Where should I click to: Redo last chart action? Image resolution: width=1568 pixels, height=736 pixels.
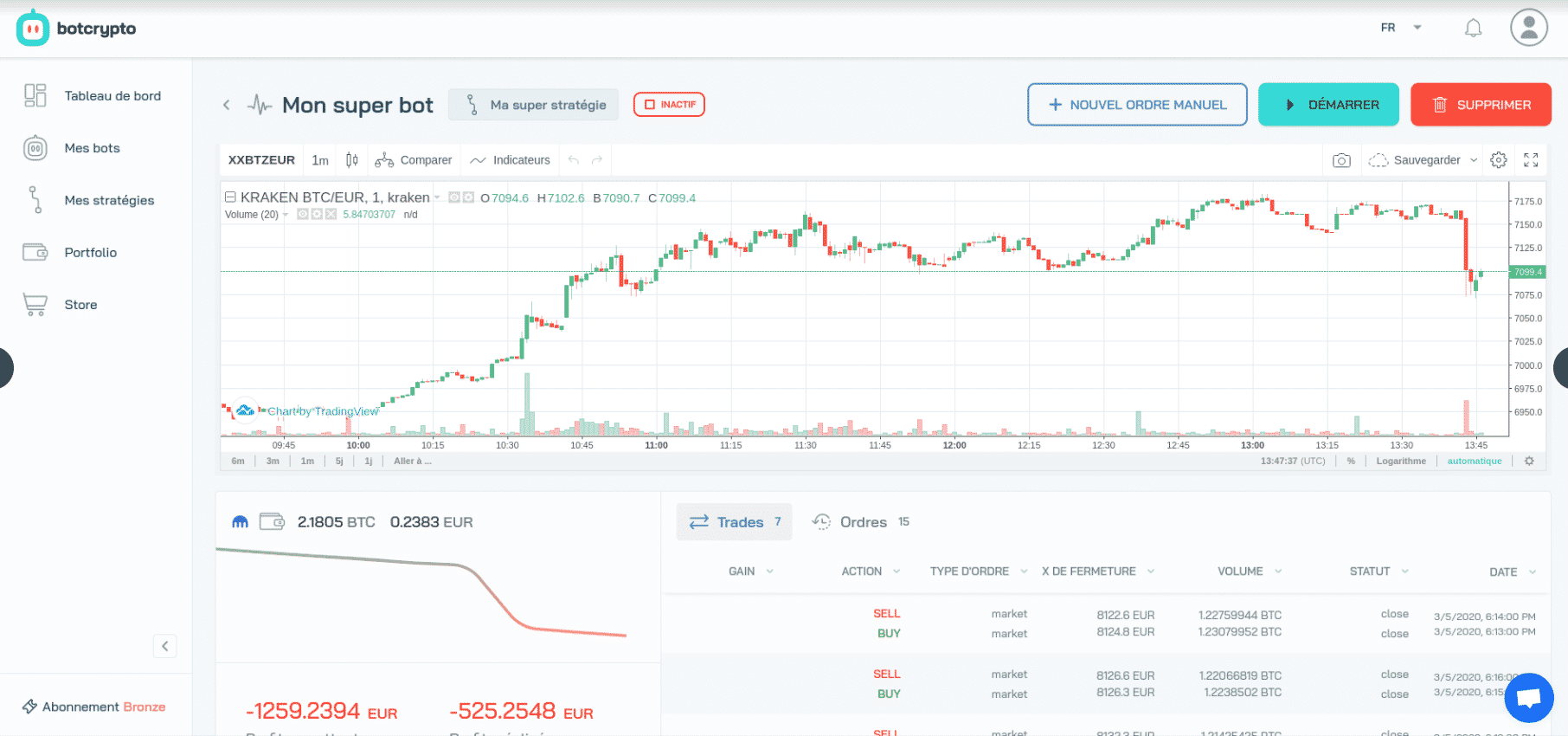coord(597,160)
